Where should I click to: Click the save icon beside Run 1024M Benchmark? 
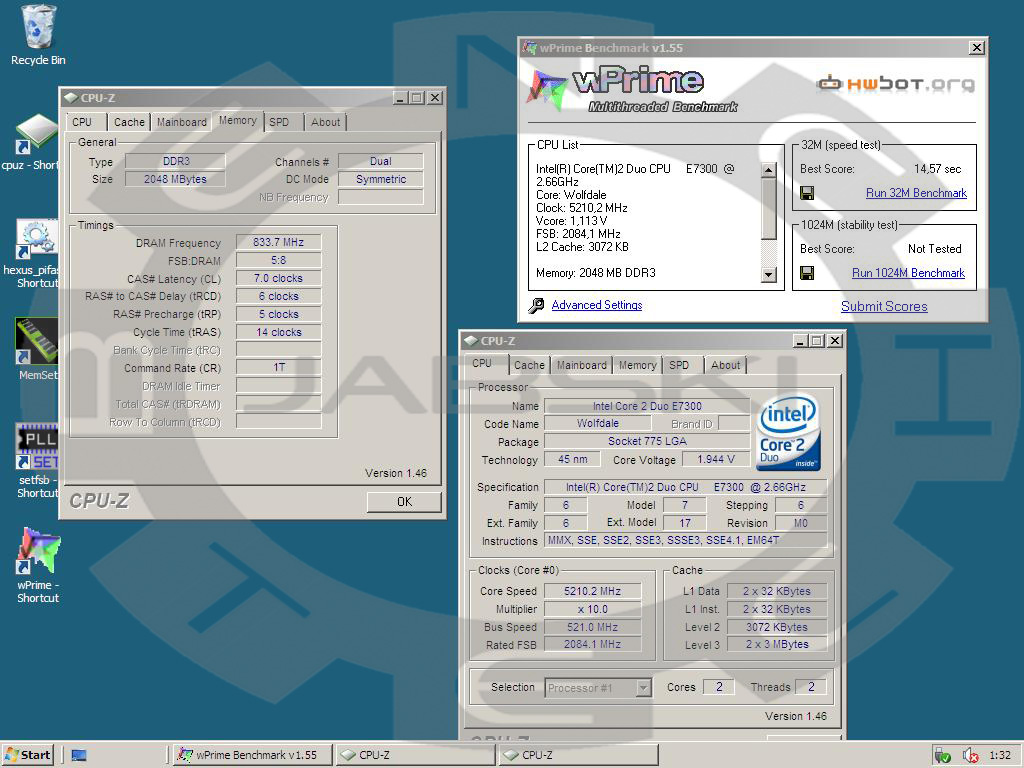807,273
